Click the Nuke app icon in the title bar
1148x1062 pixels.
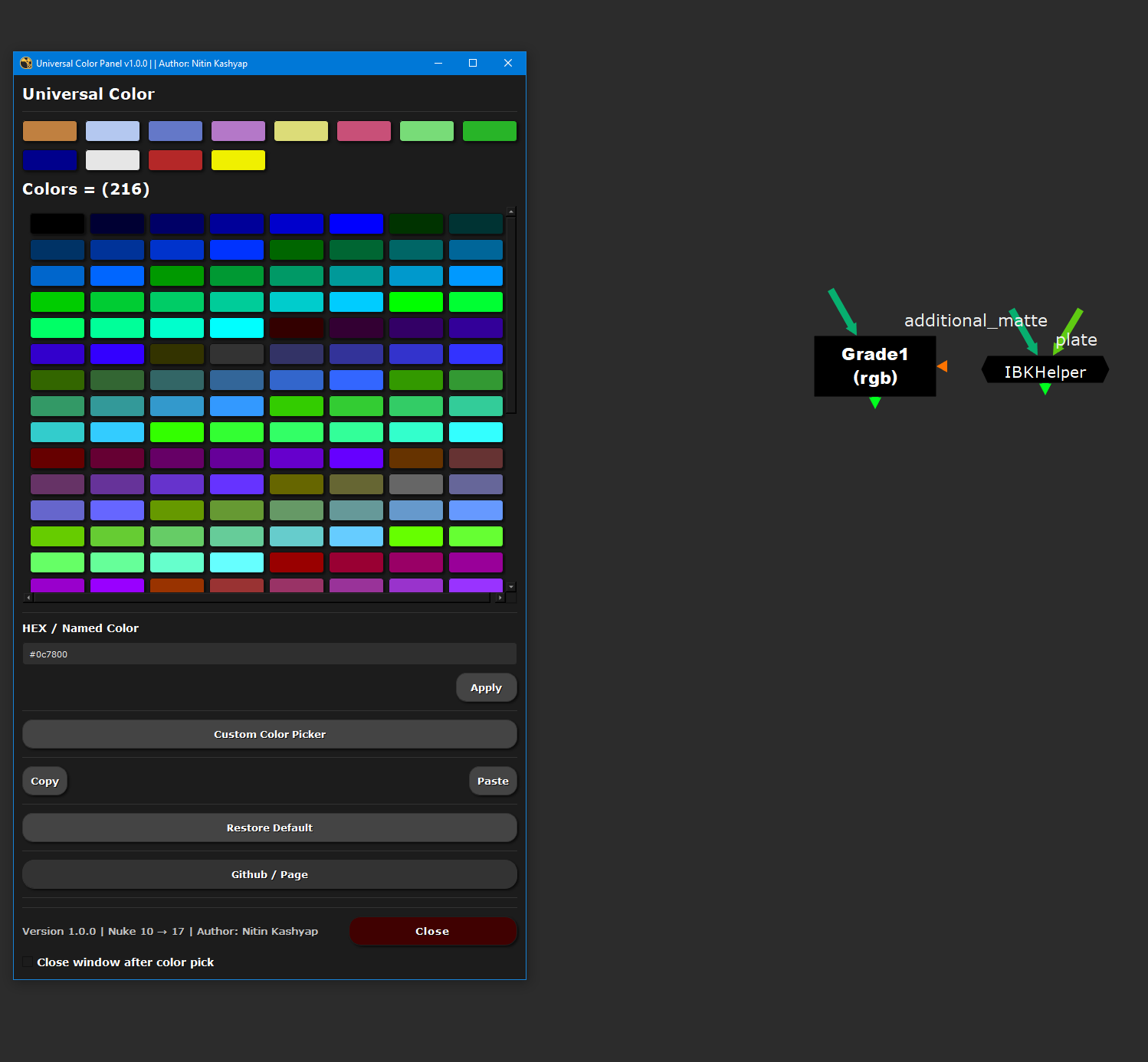26,64
